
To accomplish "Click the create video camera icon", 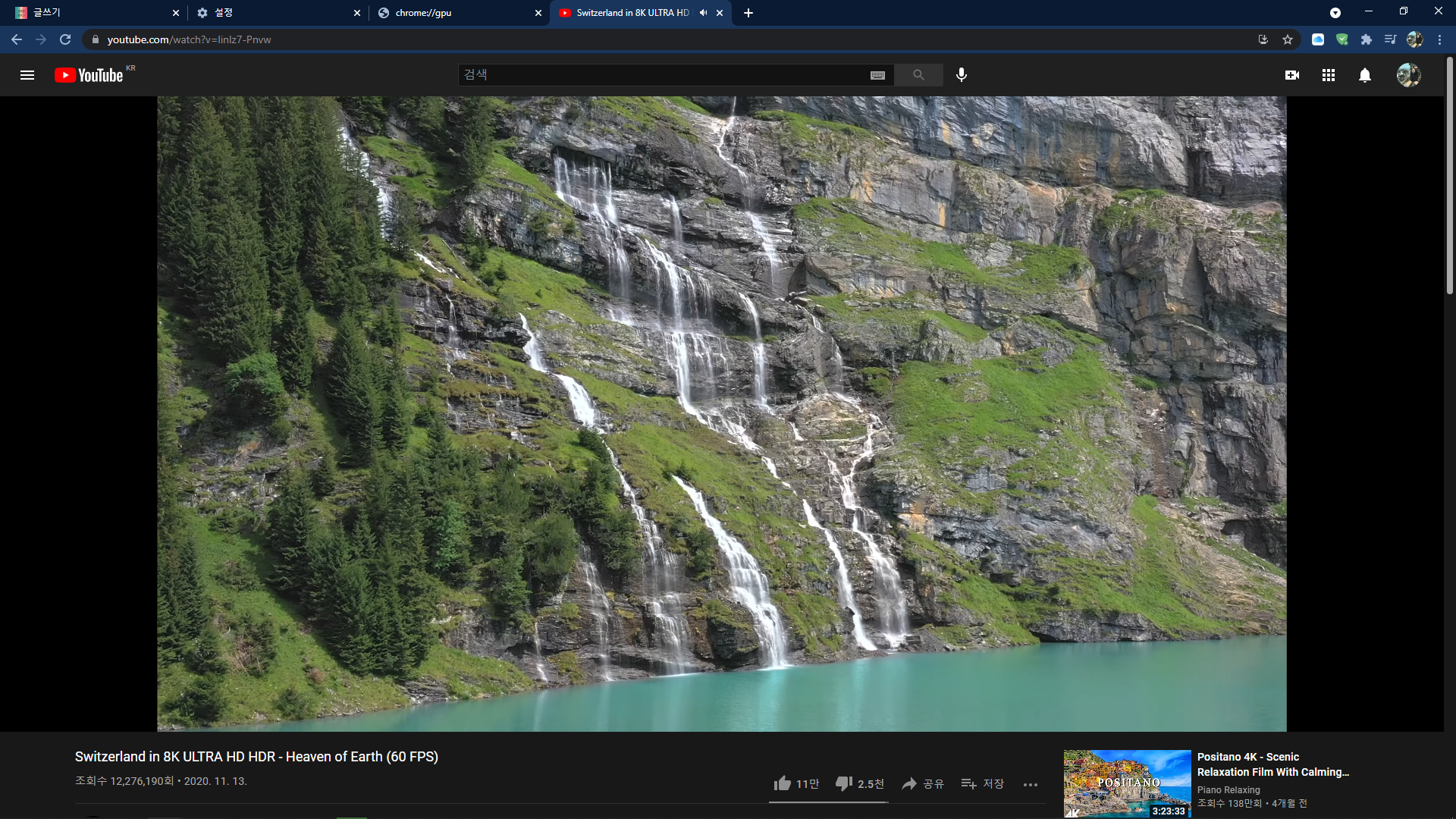I will (x=1292, y=75).
